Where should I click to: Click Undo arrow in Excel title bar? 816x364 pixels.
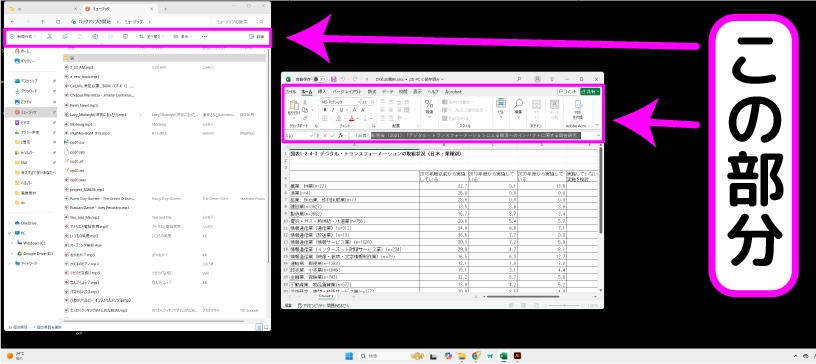tap(343, 79)
